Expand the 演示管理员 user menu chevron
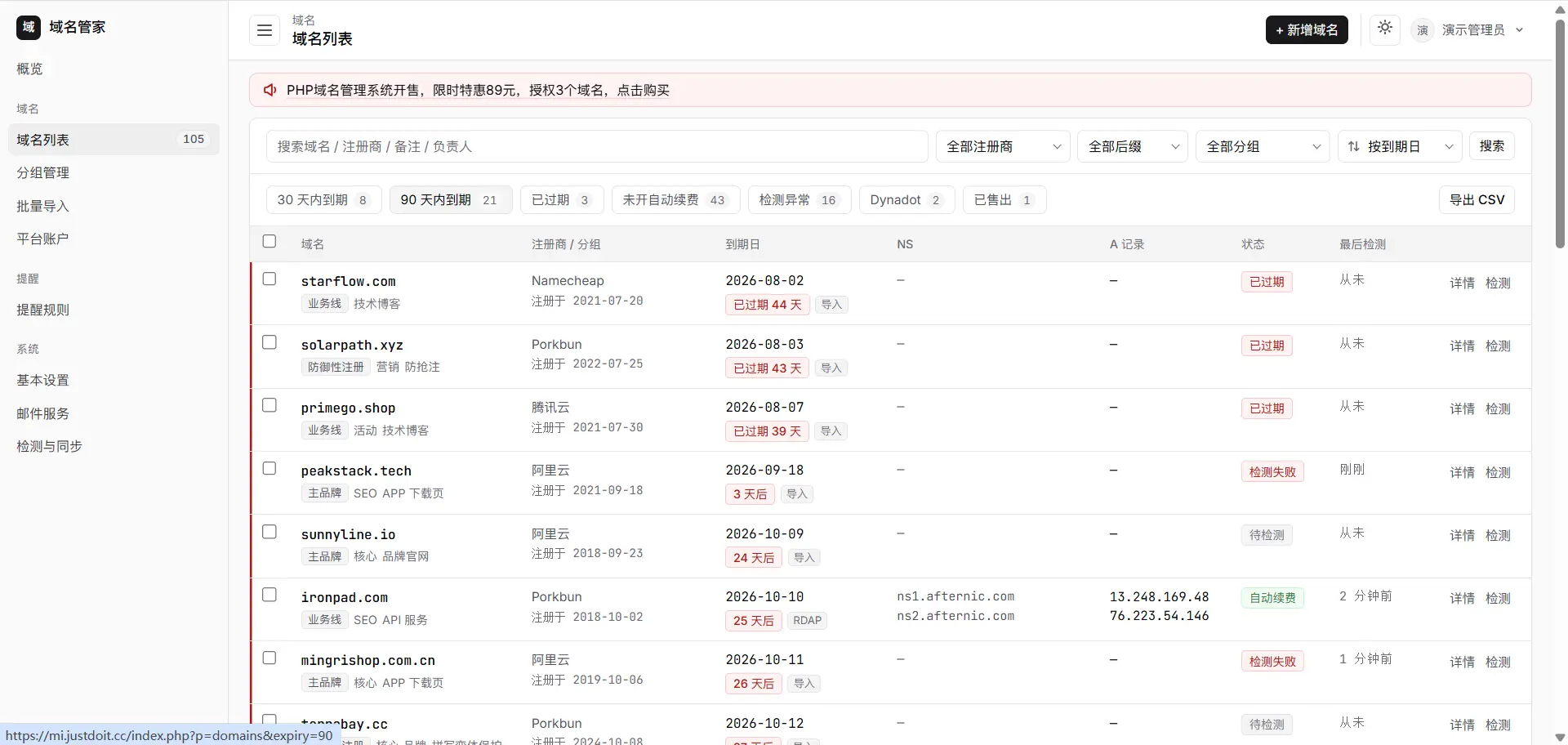 point(1520,30)
